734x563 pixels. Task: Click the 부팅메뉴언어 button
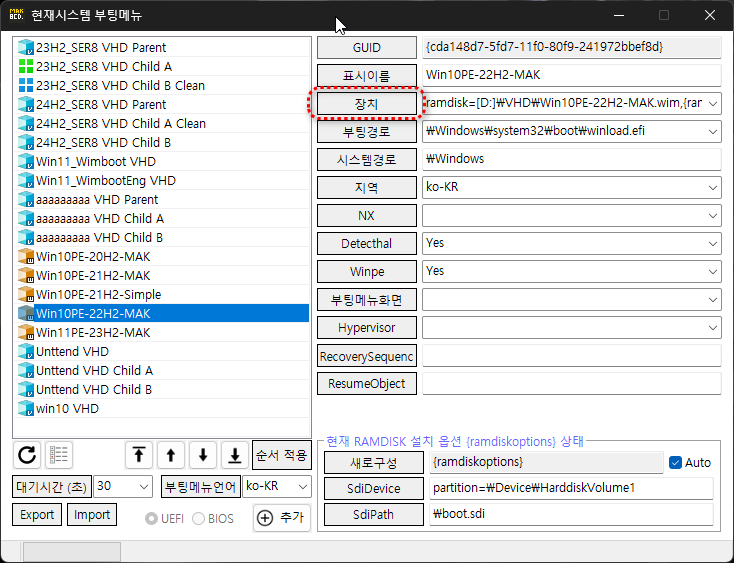201,487
